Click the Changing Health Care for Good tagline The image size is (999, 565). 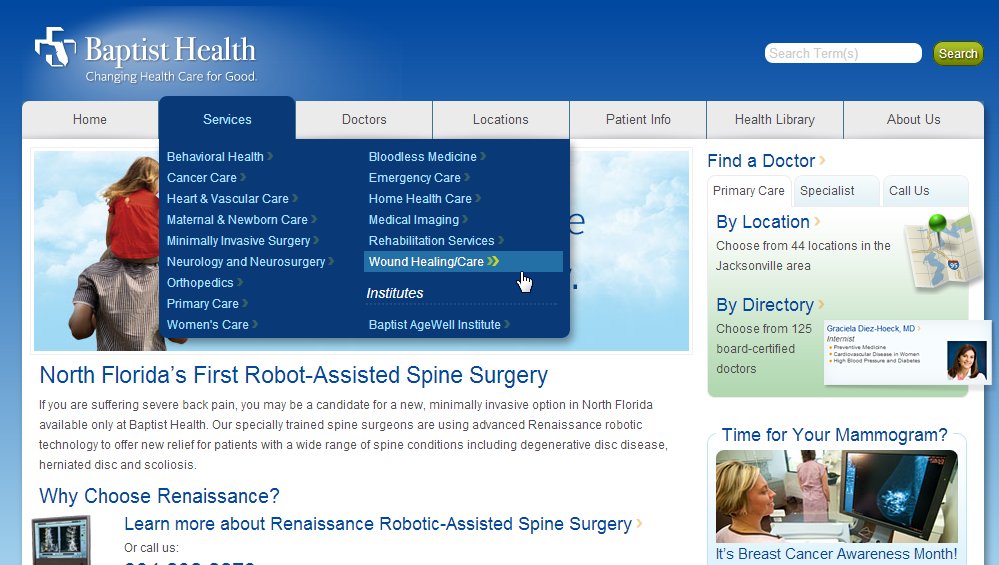click(x=171, y=76)
